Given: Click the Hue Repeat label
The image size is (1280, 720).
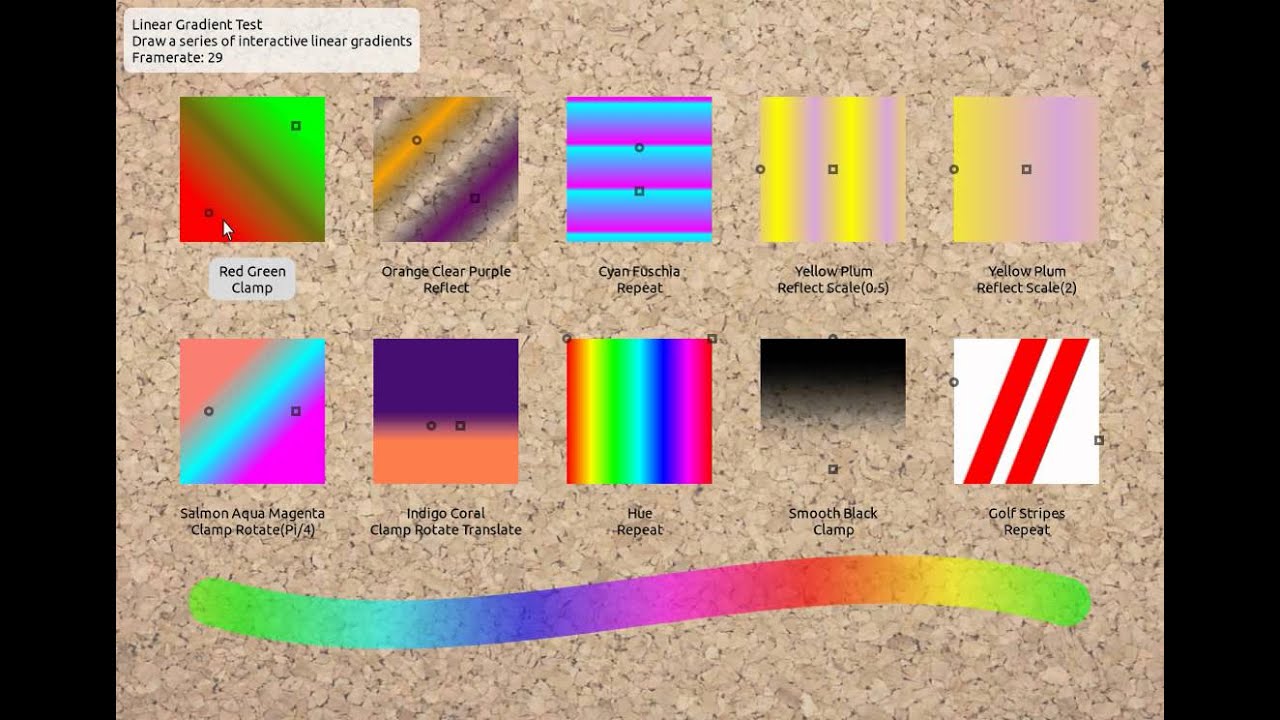Looking at the screenshot, I should click(640, 521).
